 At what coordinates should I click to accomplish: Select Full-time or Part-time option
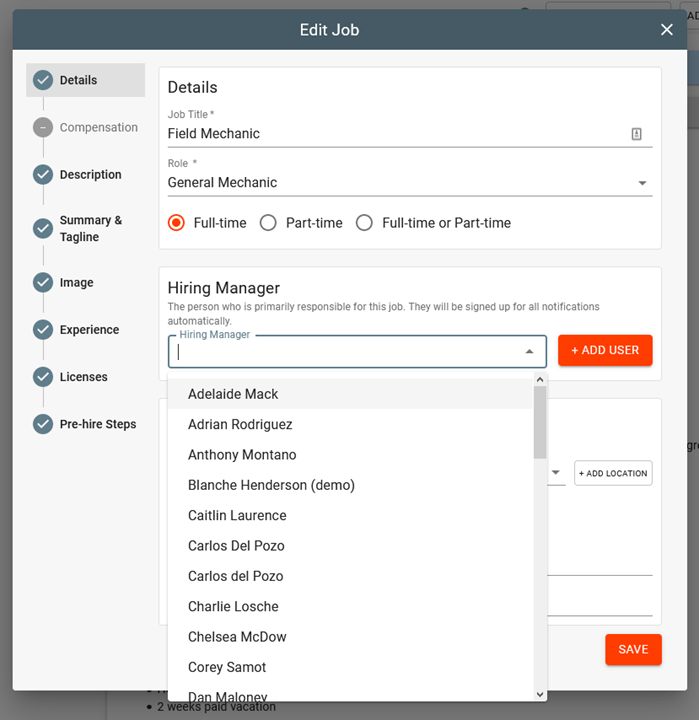click(364, 223)
